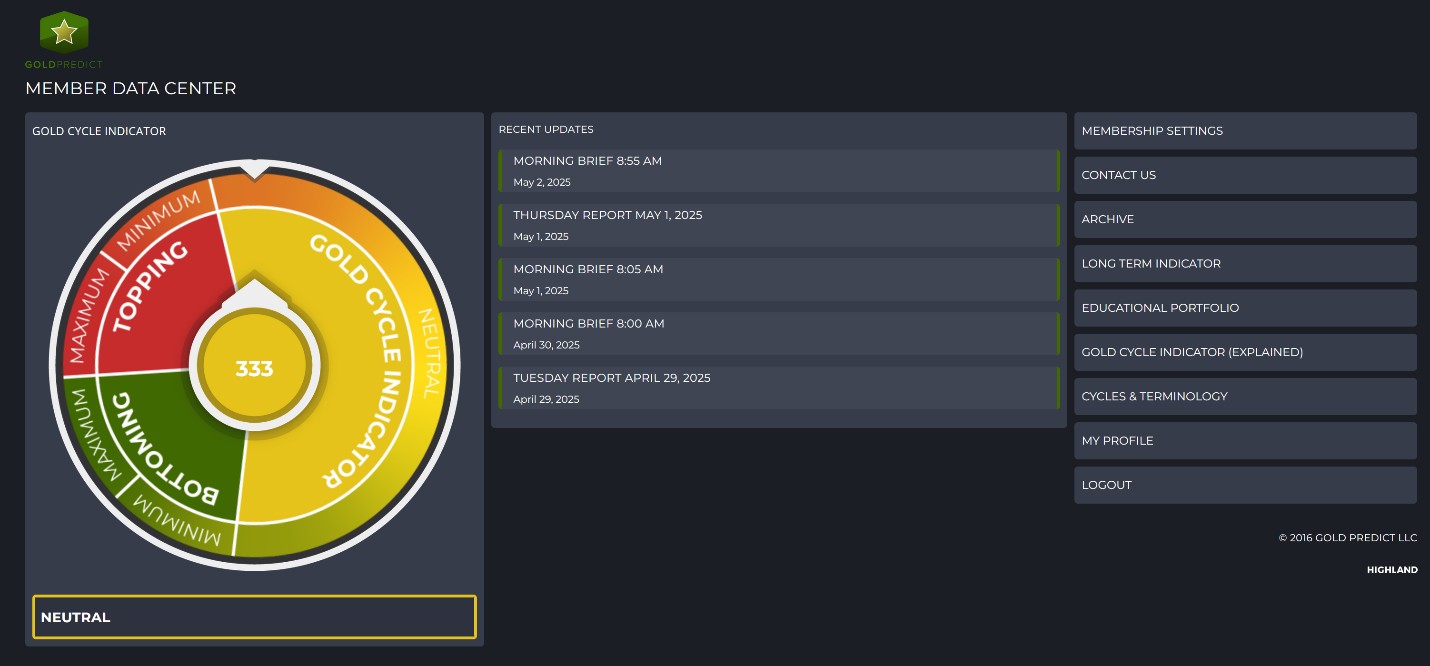Click the red Topping gauge segment
This screenshot has height=666, width=1430.
pos(150,289)
